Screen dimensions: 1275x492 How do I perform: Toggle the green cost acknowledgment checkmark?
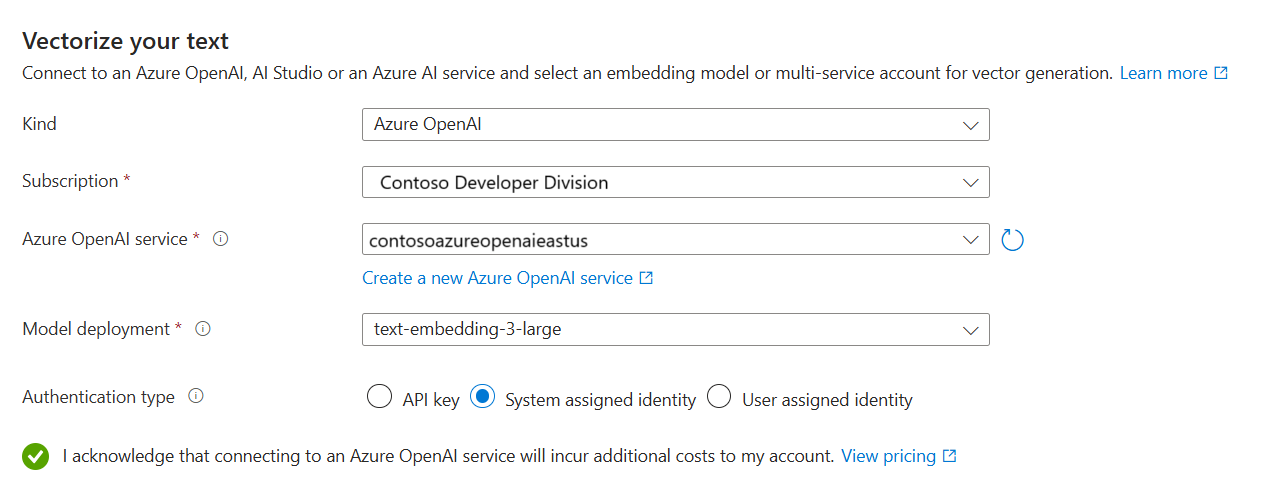pos(36,457)
